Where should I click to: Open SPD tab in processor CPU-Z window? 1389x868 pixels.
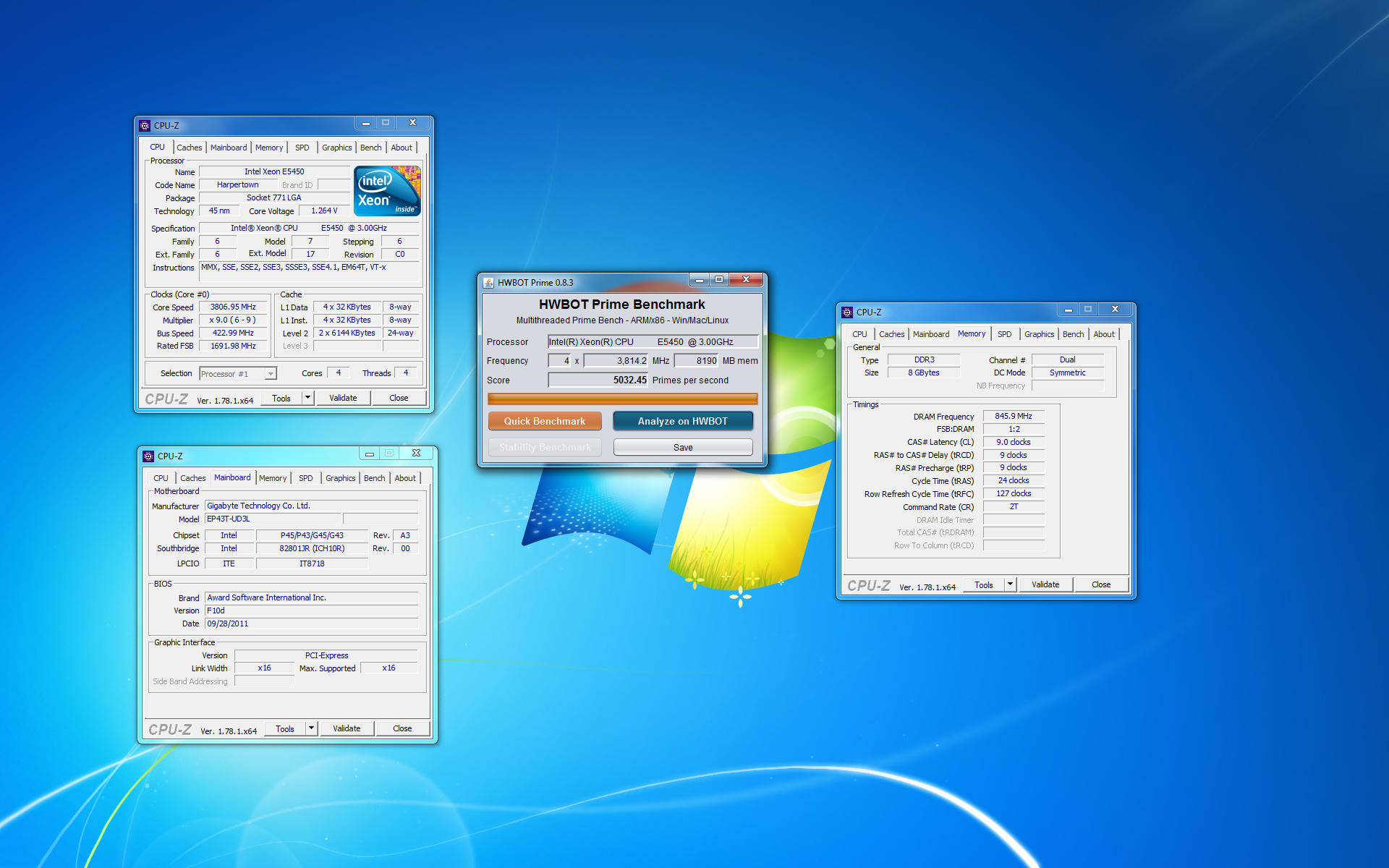(302, 148)
